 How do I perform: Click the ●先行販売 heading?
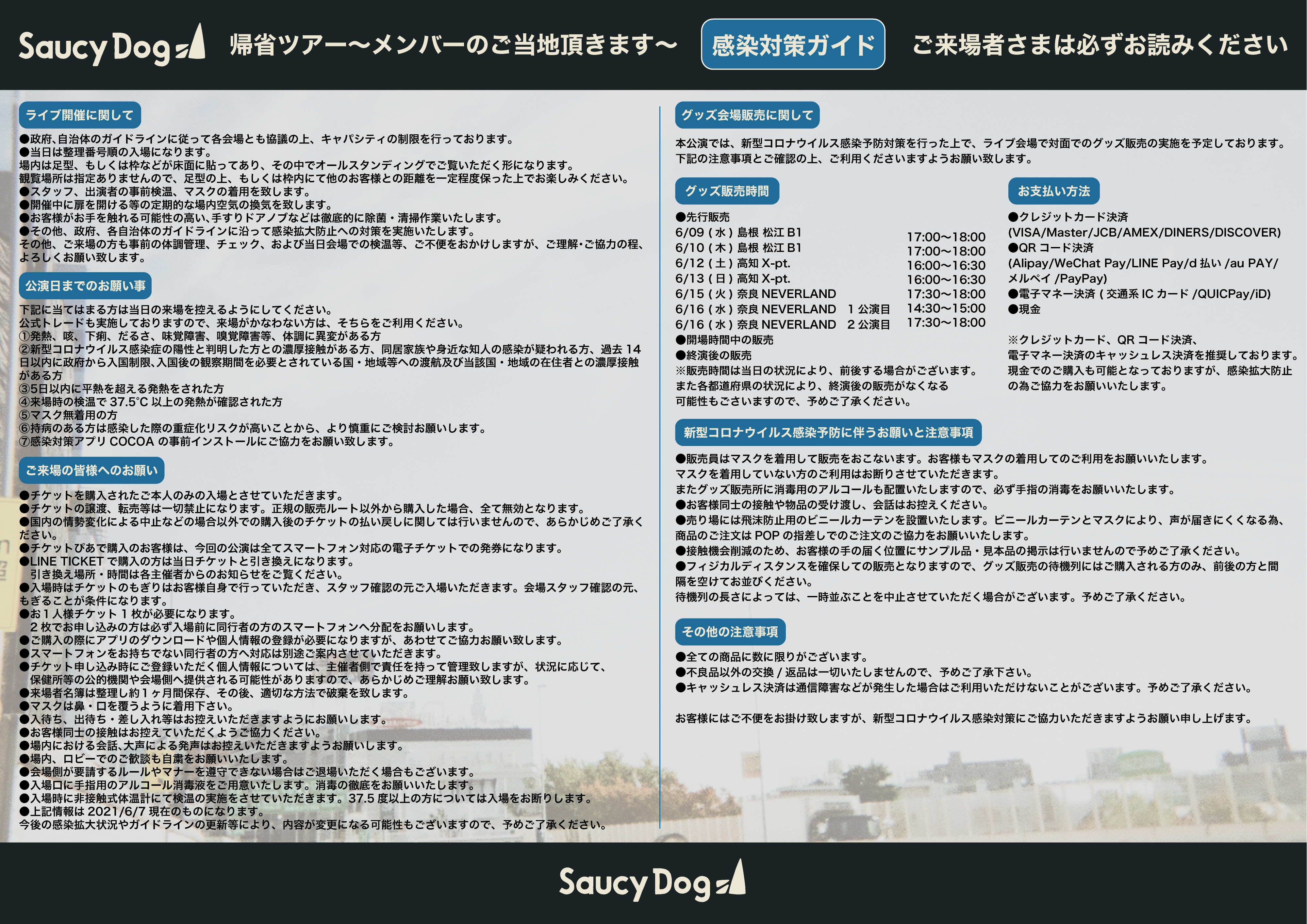coord(703,217)
